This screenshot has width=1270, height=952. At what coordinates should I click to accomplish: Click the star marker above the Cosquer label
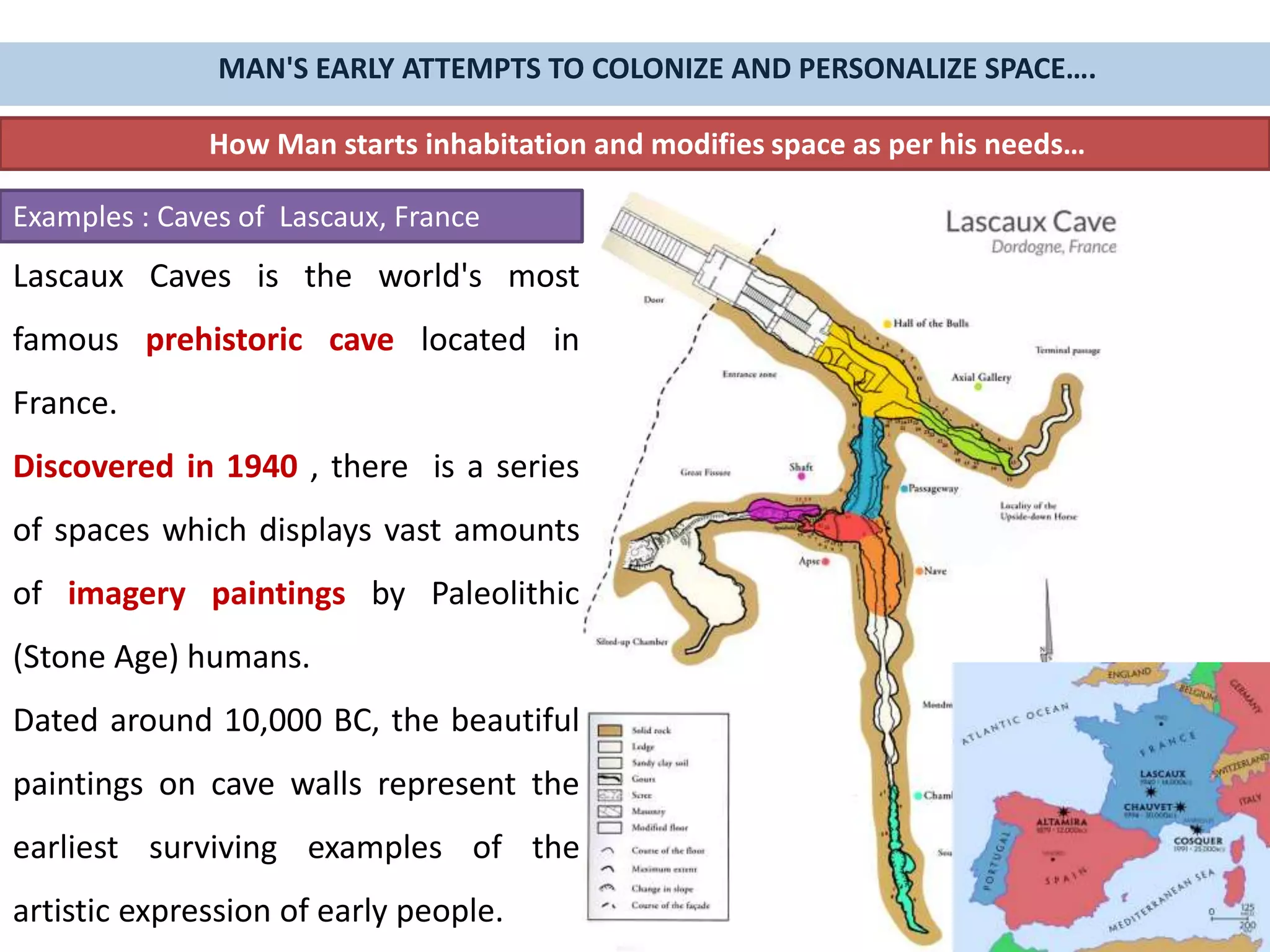coord(1196,829)
